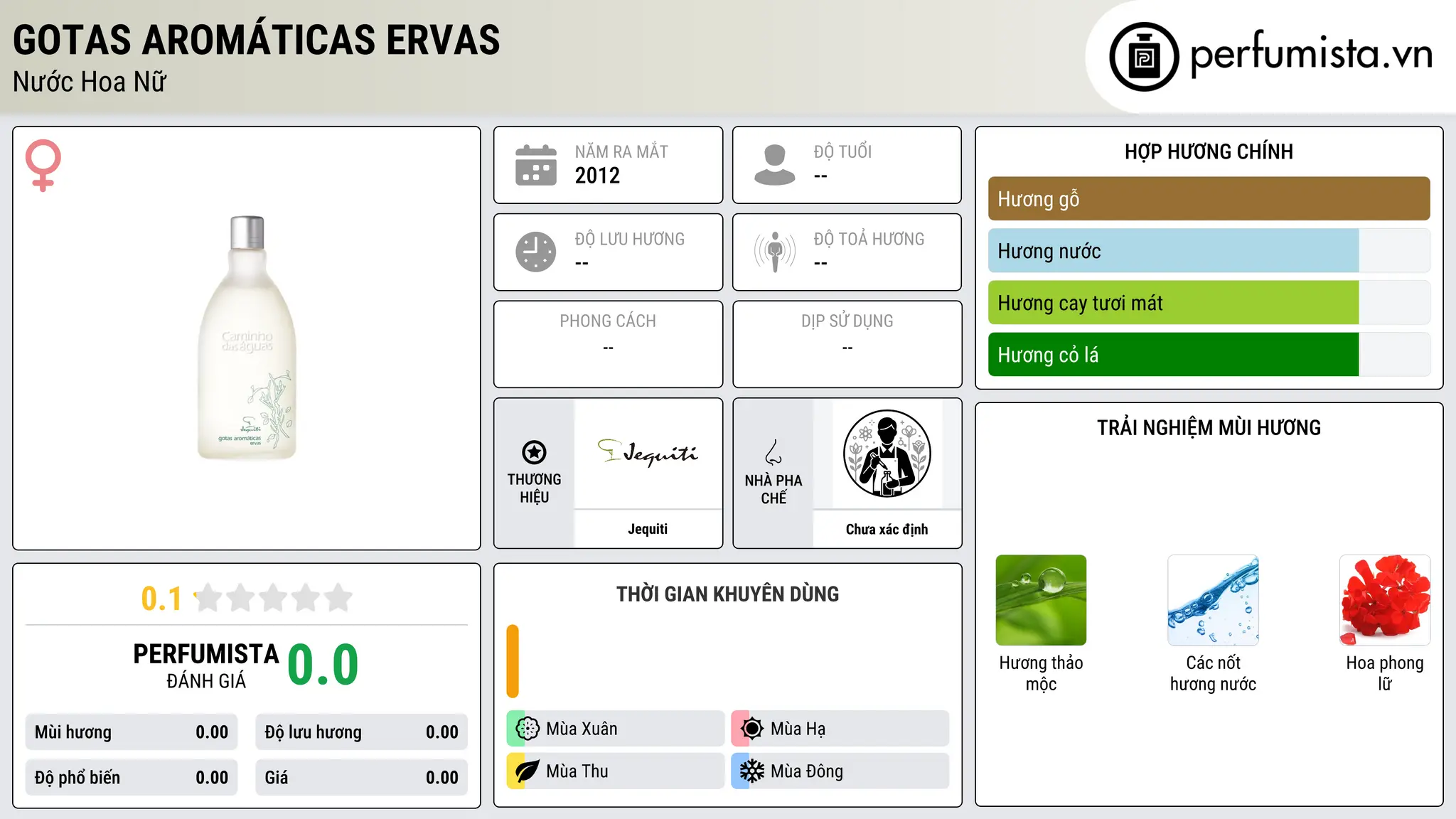Image resolution: width=1456 pixels, height=819 pixels.
Task: Click the Hương thảo mộc caption
Action: pos(1041,673)
